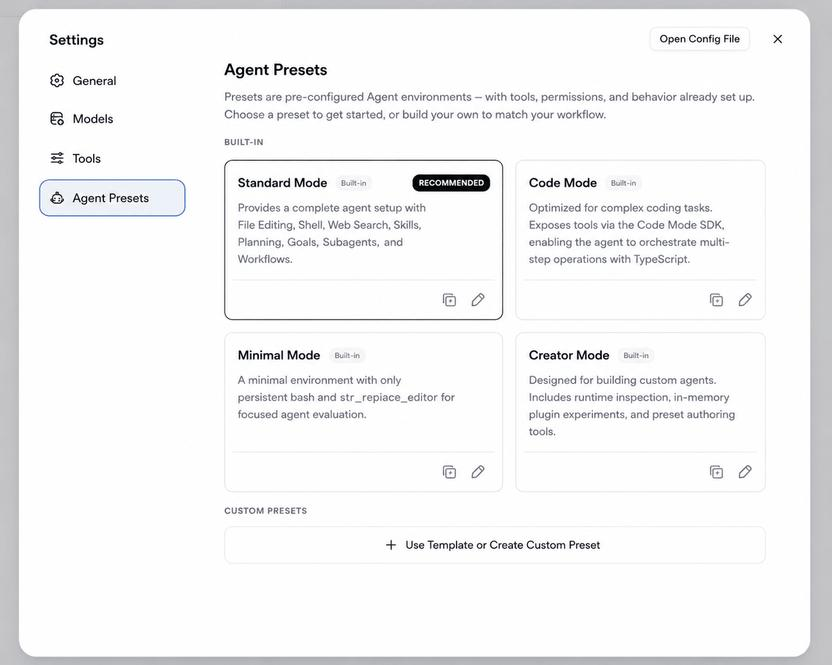Click the Models sidebar icon
This screenshot has height=665, width=832.
coord(57,119)
